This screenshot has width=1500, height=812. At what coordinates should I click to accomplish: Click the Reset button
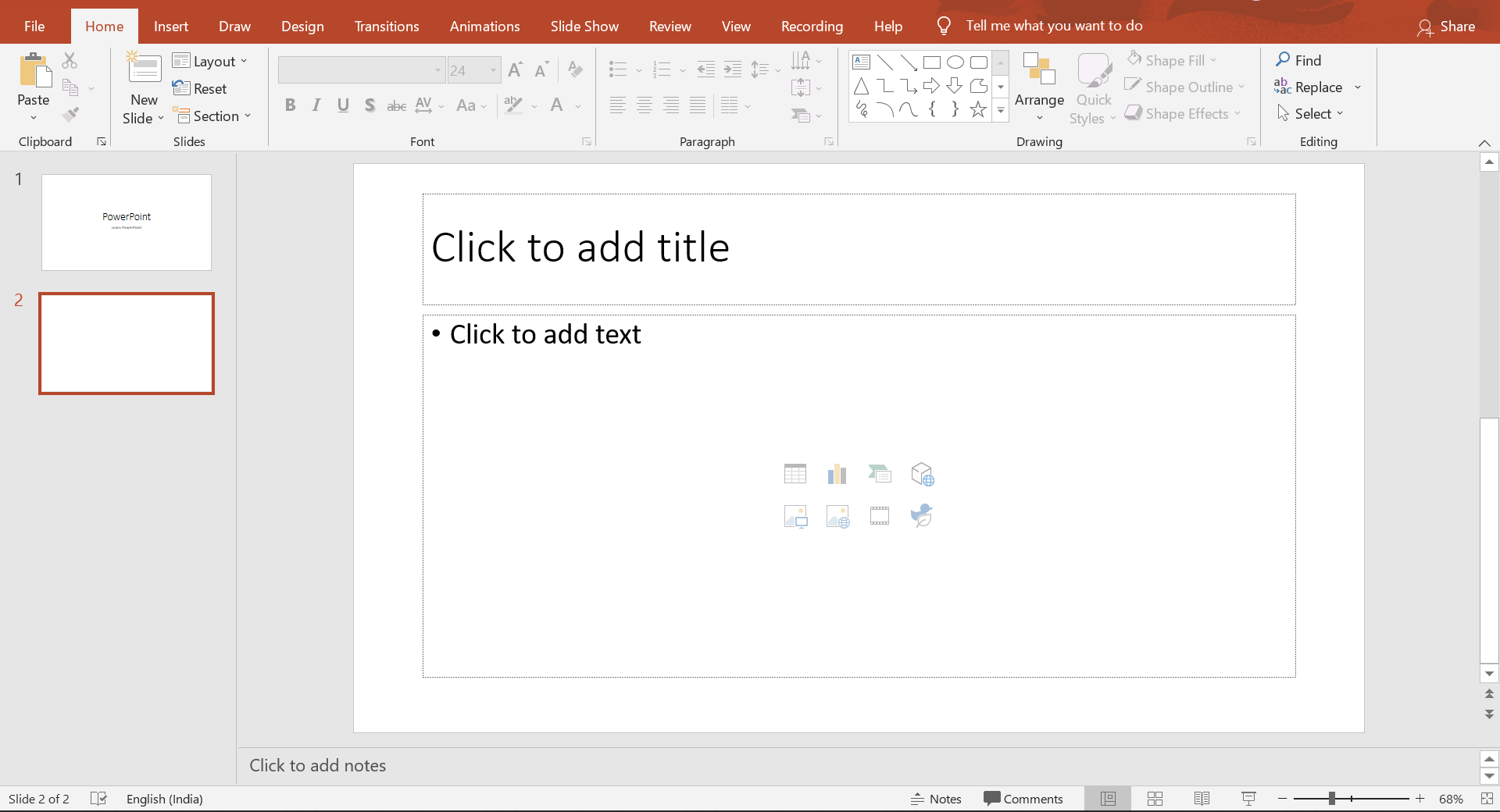200,88
